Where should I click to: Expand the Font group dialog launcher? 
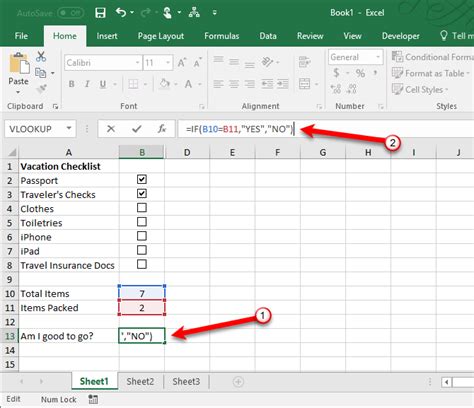click(202, 106)
